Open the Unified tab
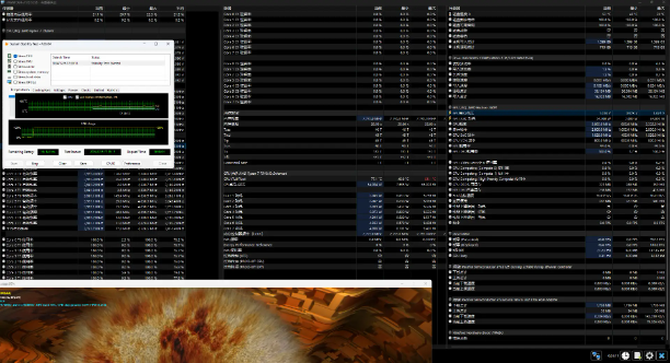This screenshot has height=363, width=670. click(99, 90)
